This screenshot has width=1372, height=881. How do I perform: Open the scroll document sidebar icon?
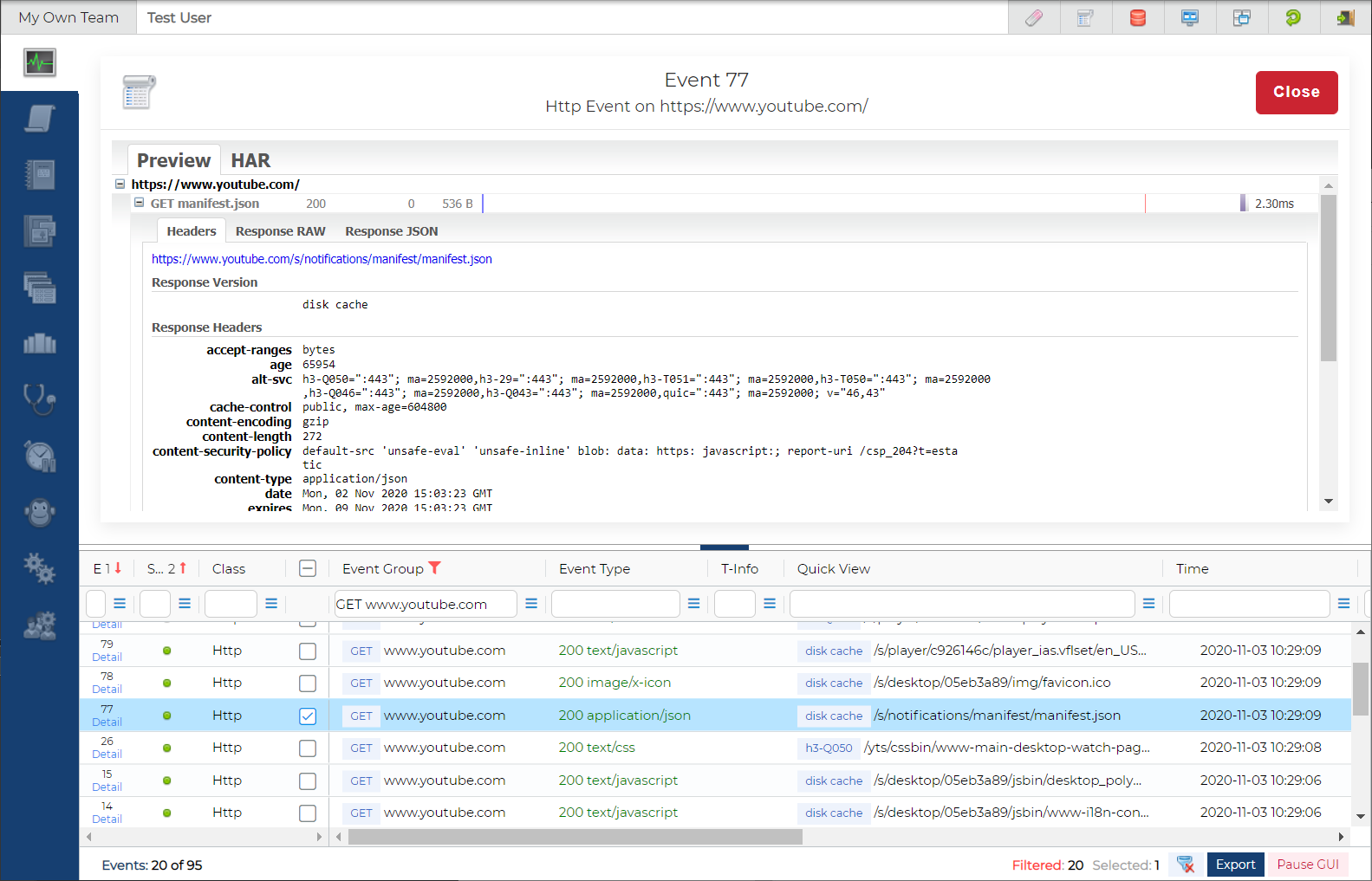click(40, 119)
